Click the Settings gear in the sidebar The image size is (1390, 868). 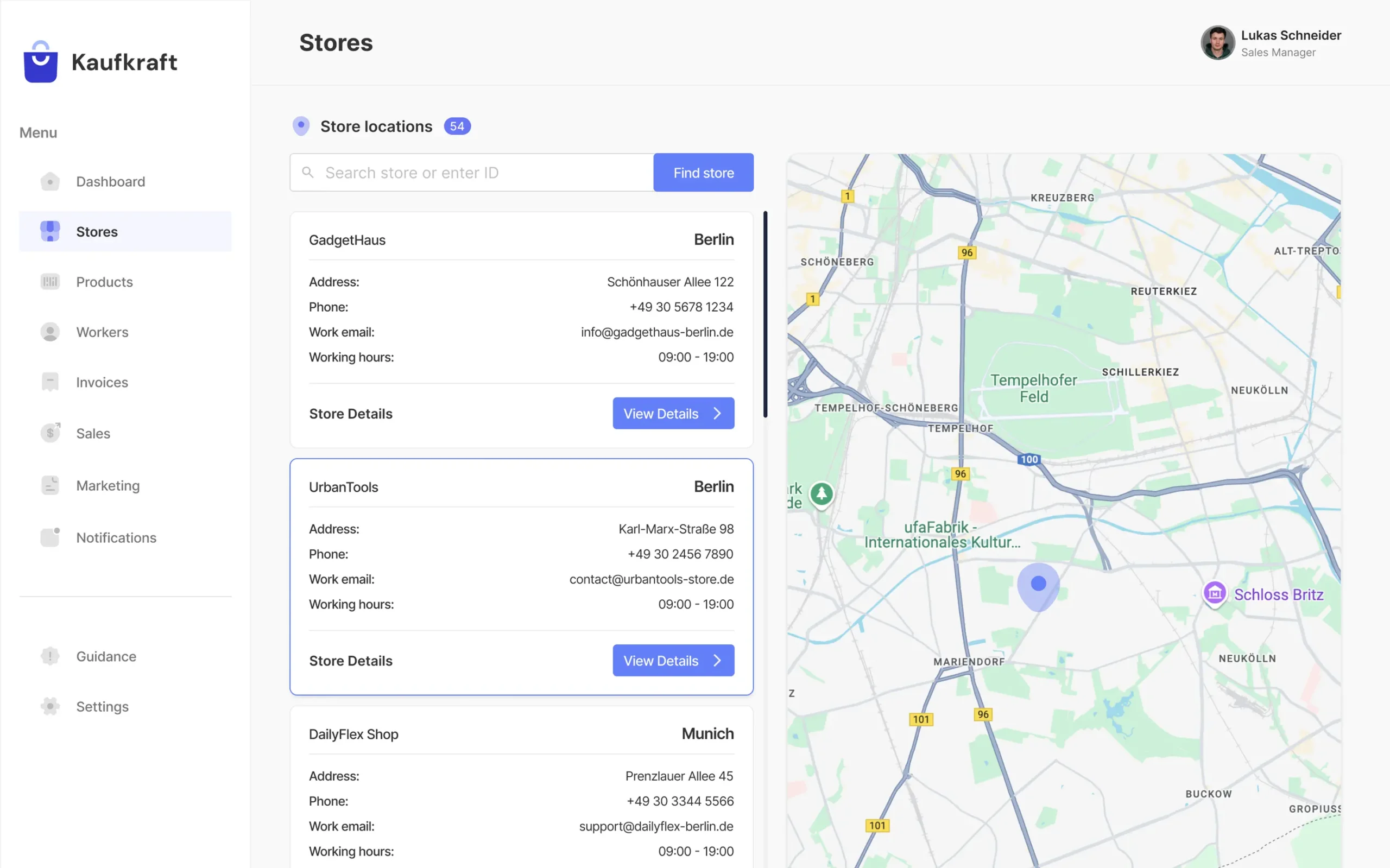pyautogui.click(x=50, y=706)
